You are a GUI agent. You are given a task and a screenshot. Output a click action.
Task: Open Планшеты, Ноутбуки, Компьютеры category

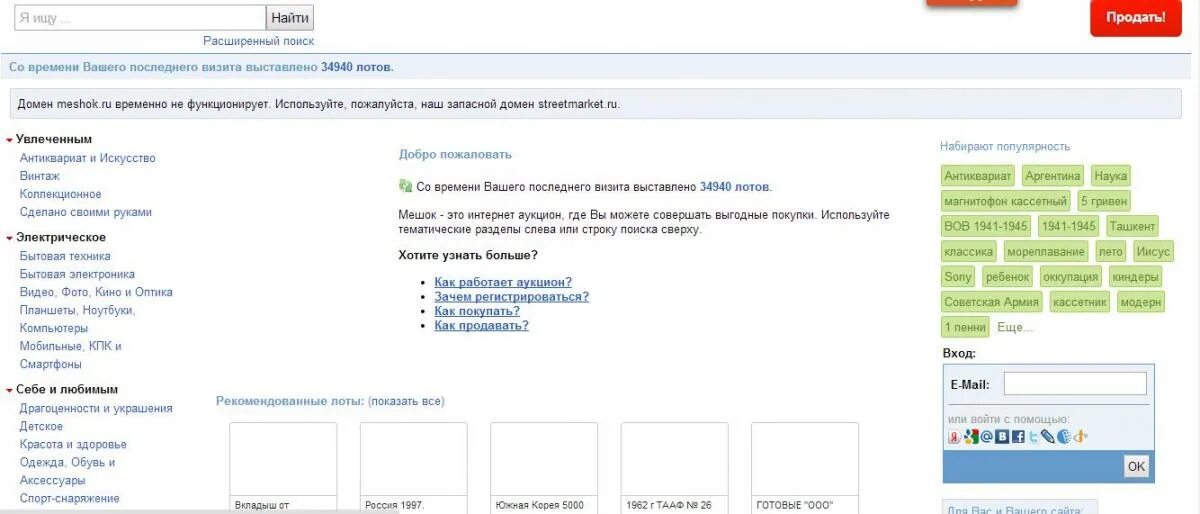pyautogui.click(x=77, y=319)
